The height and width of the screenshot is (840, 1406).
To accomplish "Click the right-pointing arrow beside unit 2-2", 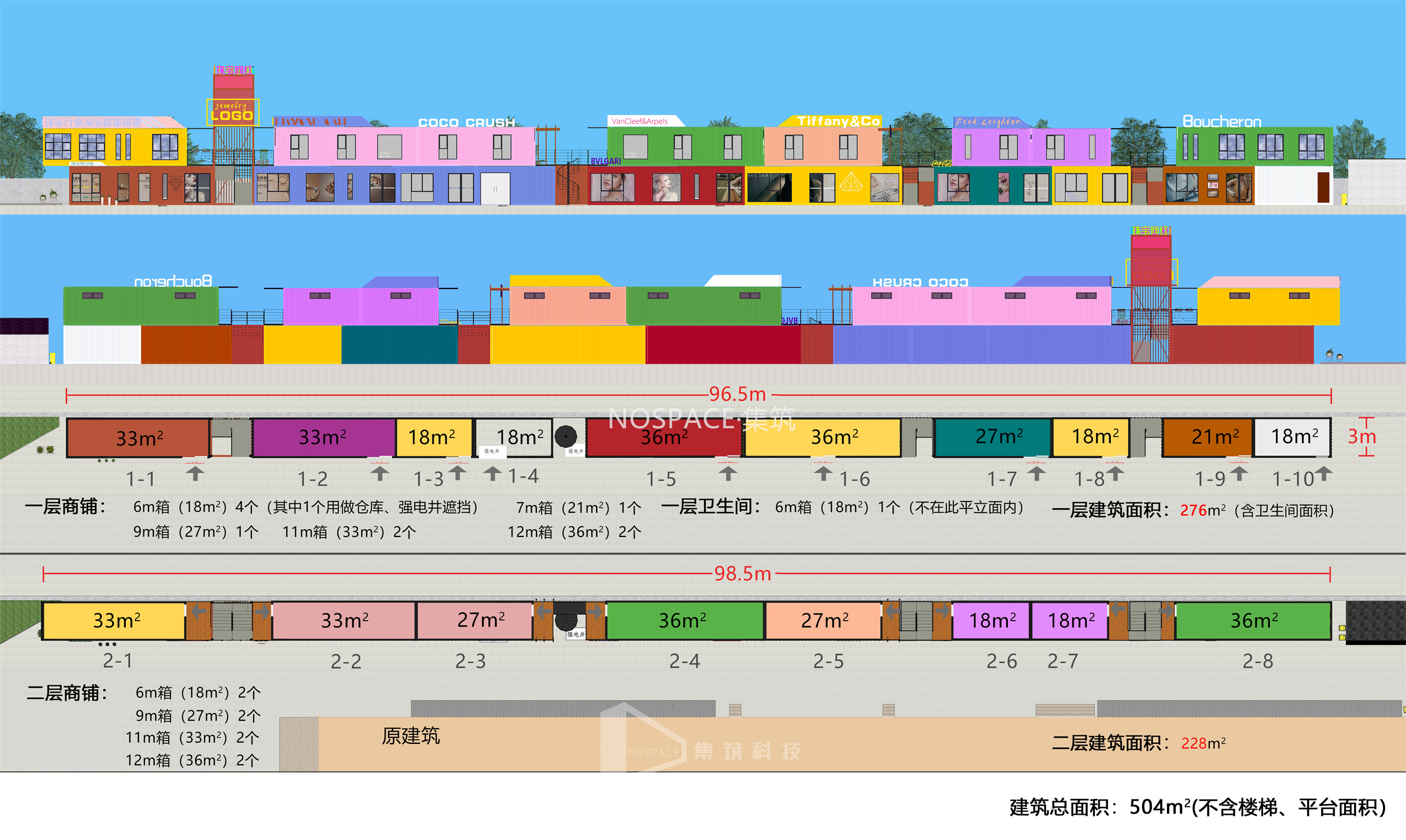I will 263,611.
